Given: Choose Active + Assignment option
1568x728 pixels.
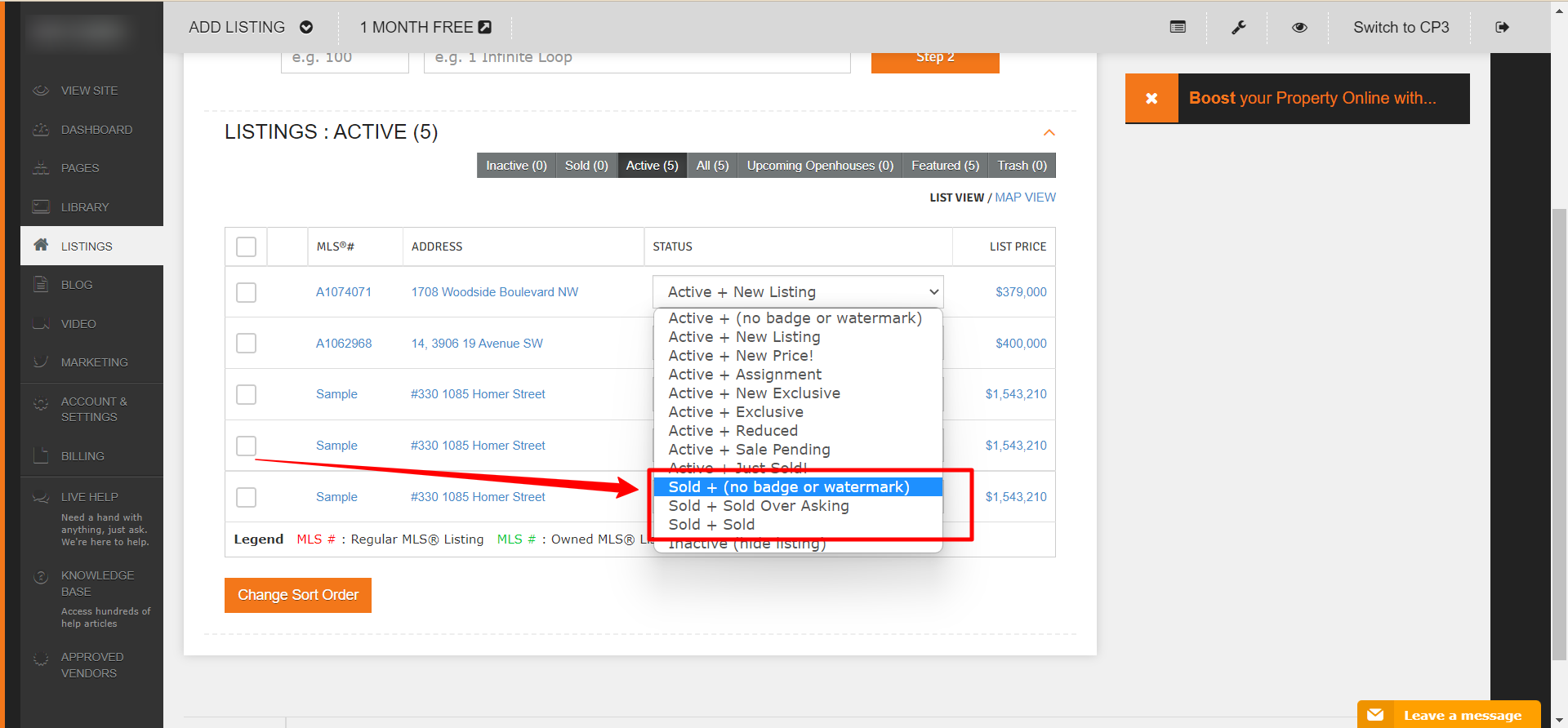Looking at the screenshot, I should click(x=798, y=375).
